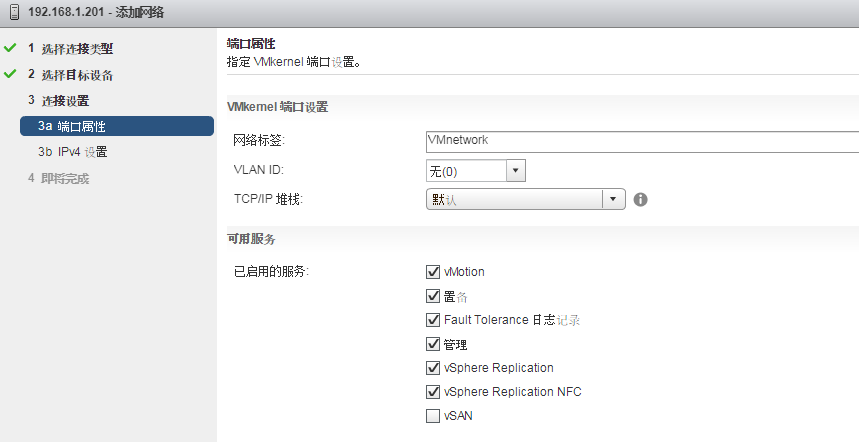Open step 3b IPv4 设置
Viewport: 859px width, 442px height.
(x=73, y=152)
